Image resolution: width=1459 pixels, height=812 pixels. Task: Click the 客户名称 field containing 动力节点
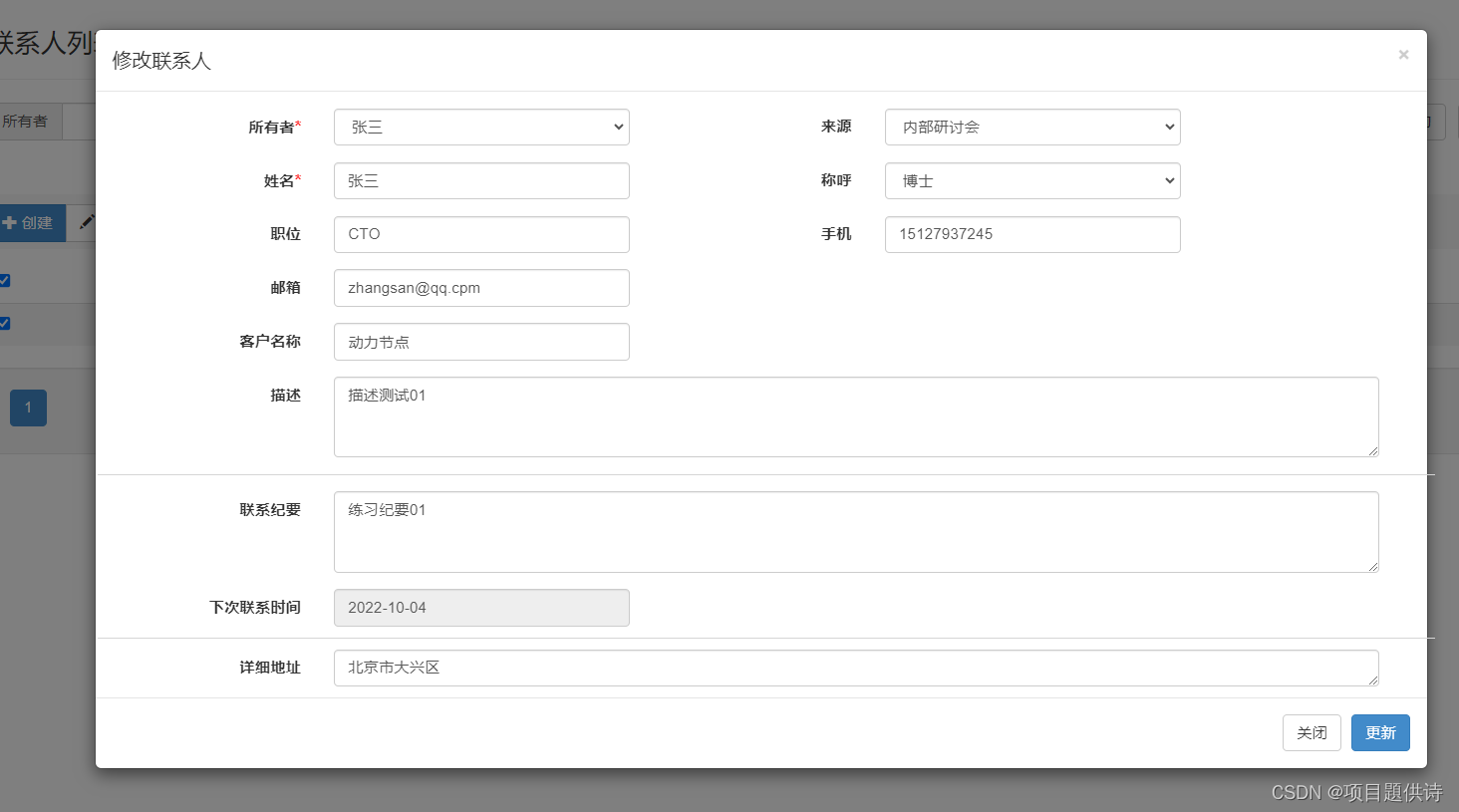[481, 342]
